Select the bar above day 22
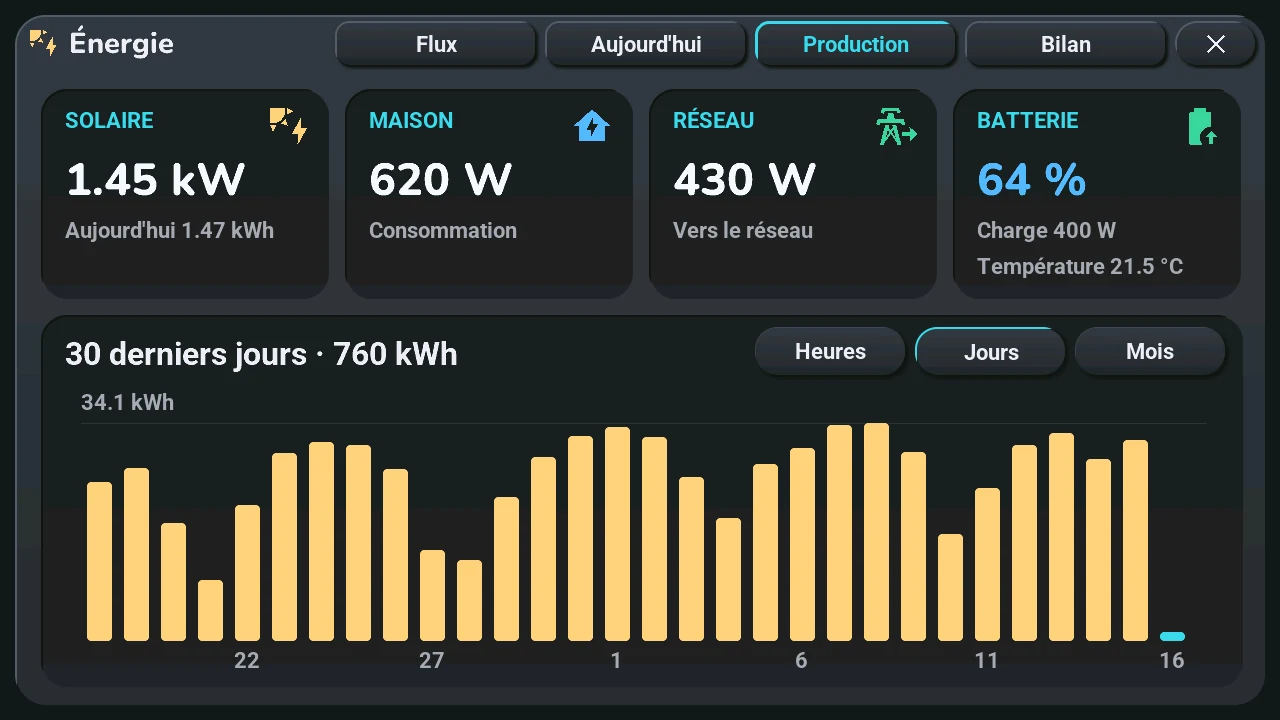This screenshot has height=720, width=1280. 247,573
